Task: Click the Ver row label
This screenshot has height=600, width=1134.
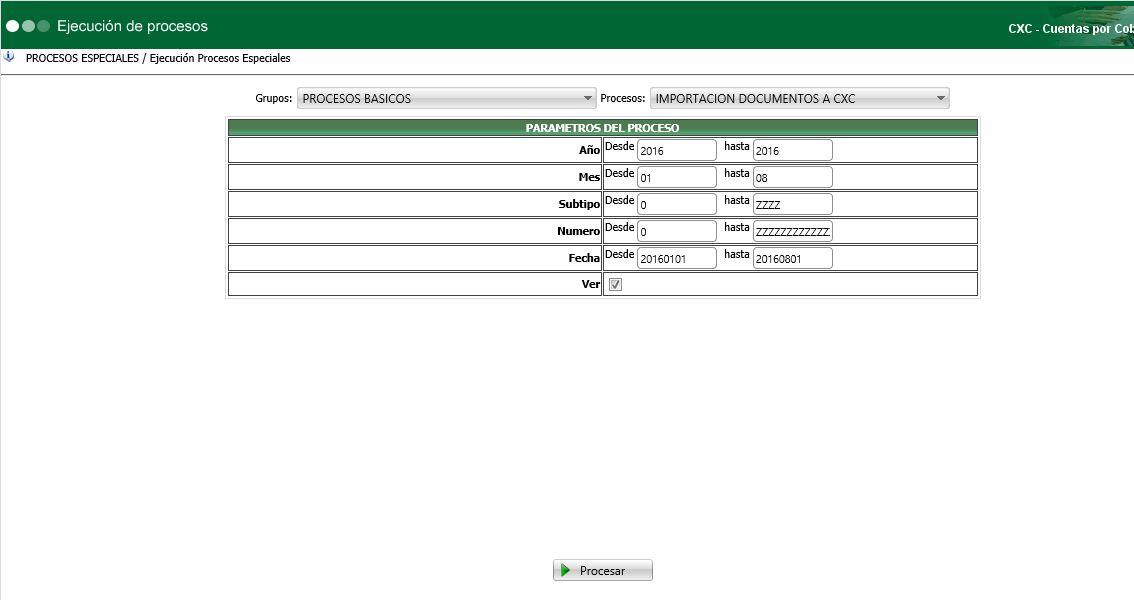Action: tap(591, 284)
